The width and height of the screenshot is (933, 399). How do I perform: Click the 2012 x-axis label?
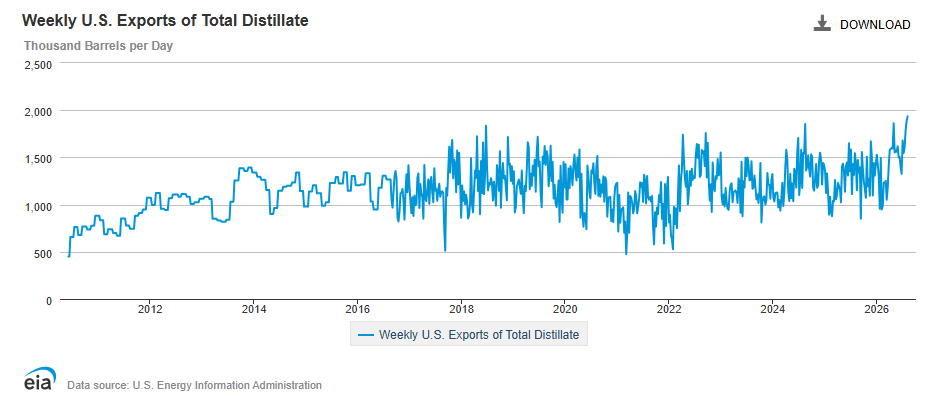tap(149, 310)
